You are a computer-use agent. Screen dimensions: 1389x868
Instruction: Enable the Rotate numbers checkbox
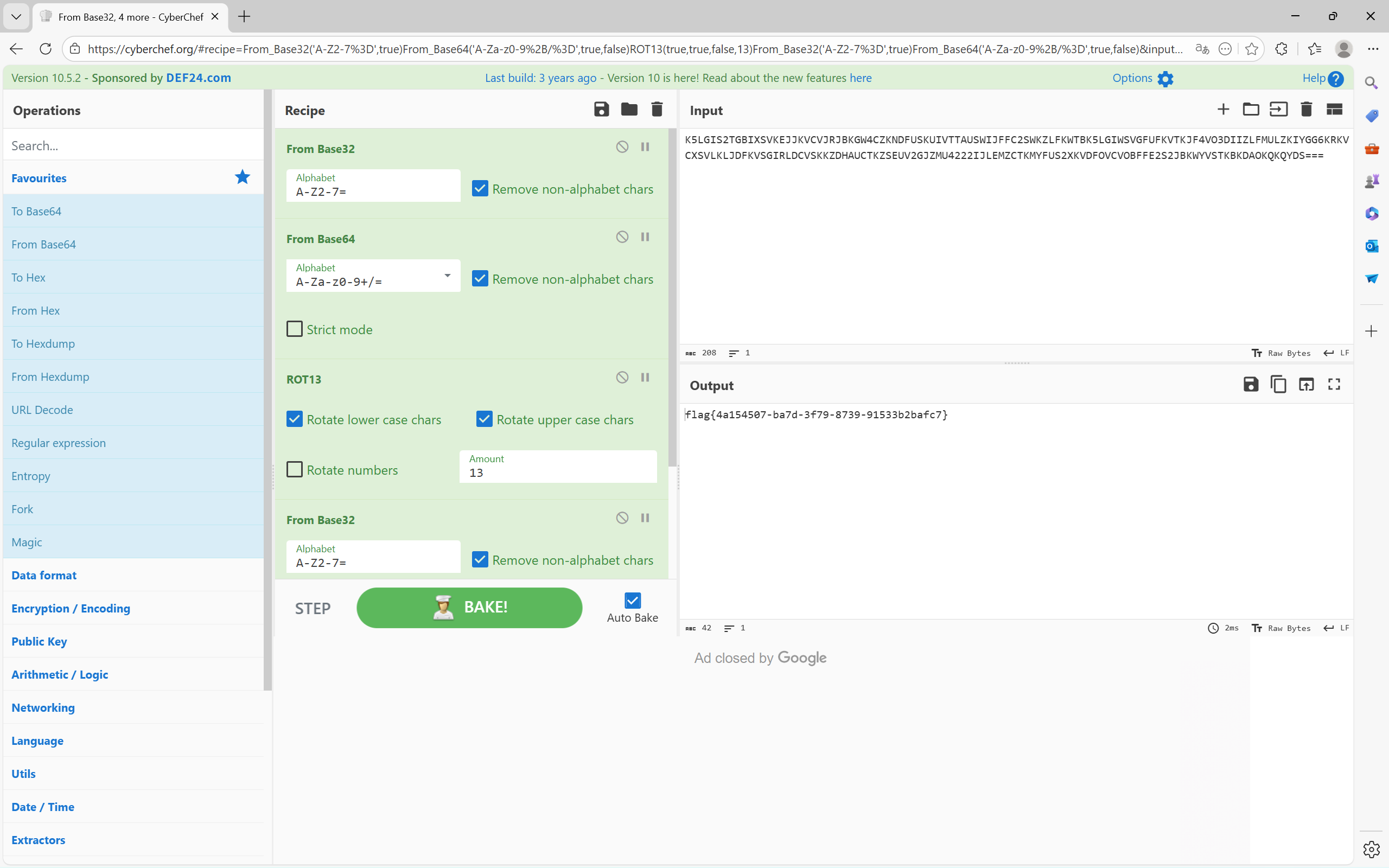click(295, 470)
